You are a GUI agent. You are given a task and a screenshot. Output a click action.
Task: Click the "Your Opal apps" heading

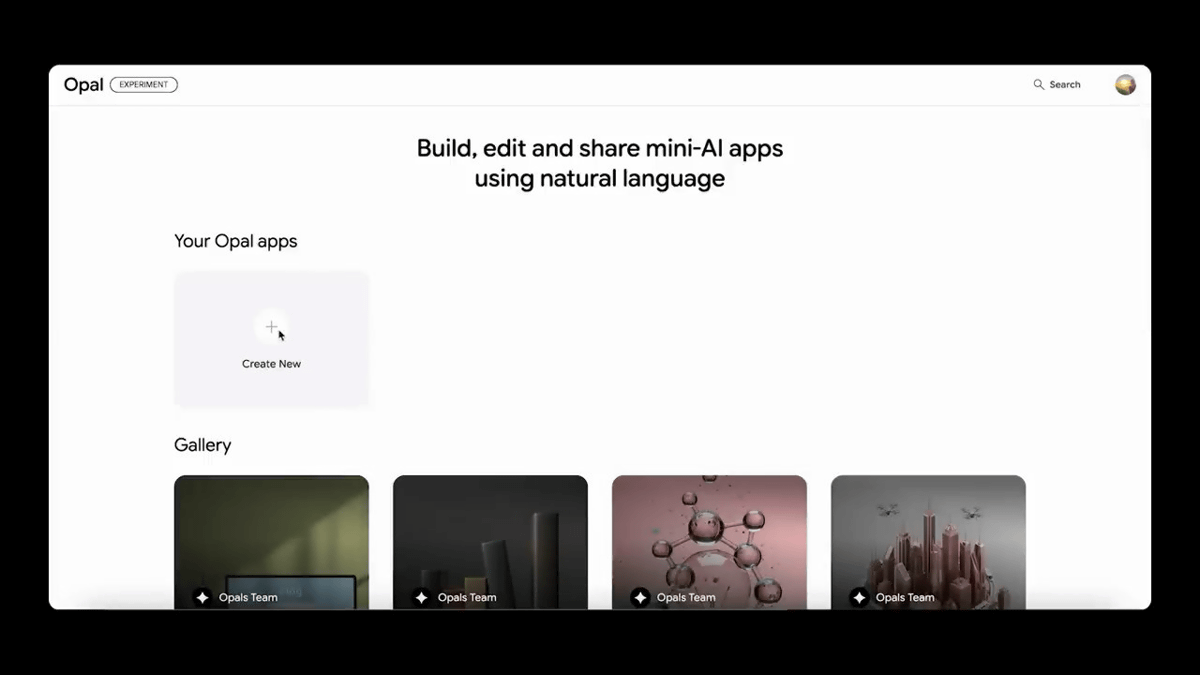pos(236,241)
